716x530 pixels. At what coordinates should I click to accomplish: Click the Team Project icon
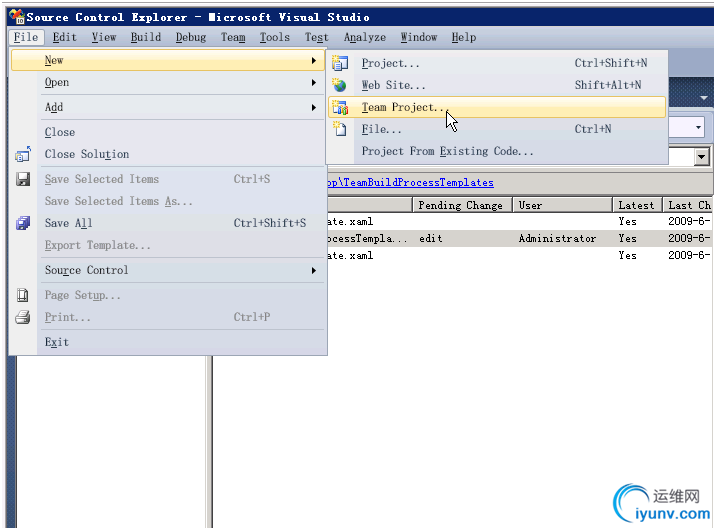pyautogui.click(x=340, y=107)
